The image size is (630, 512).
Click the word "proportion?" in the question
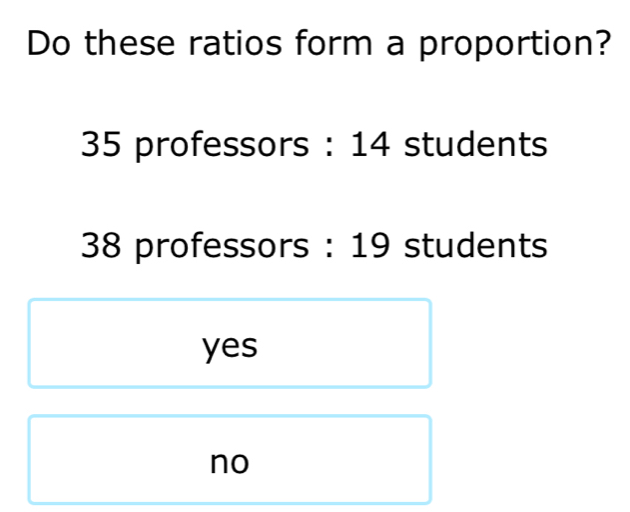point(515,45)
